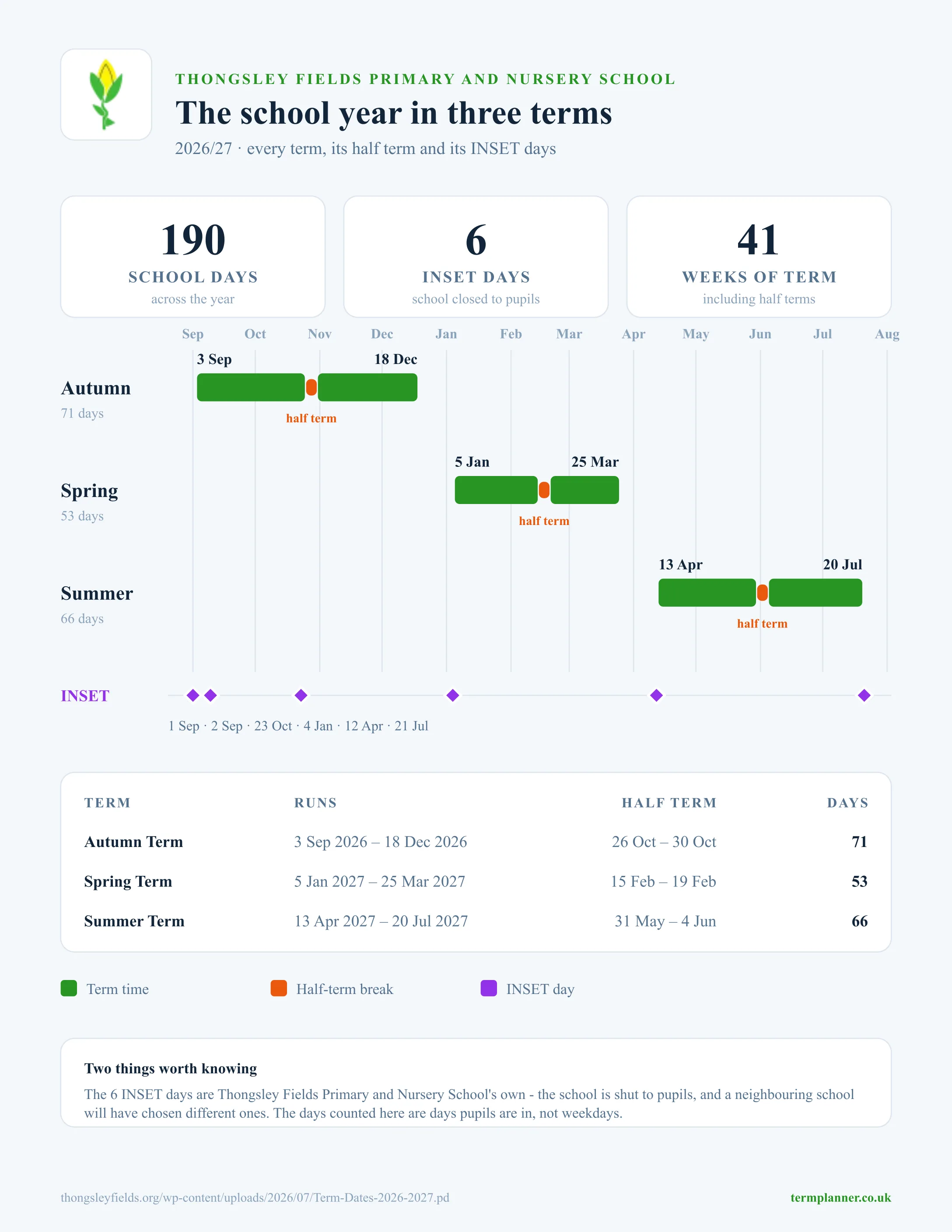Select the 6 INSET Days card

click(476, 257)
